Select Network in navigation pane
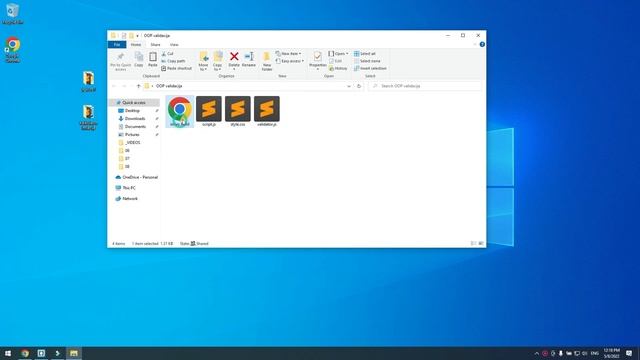 point(130,198)
